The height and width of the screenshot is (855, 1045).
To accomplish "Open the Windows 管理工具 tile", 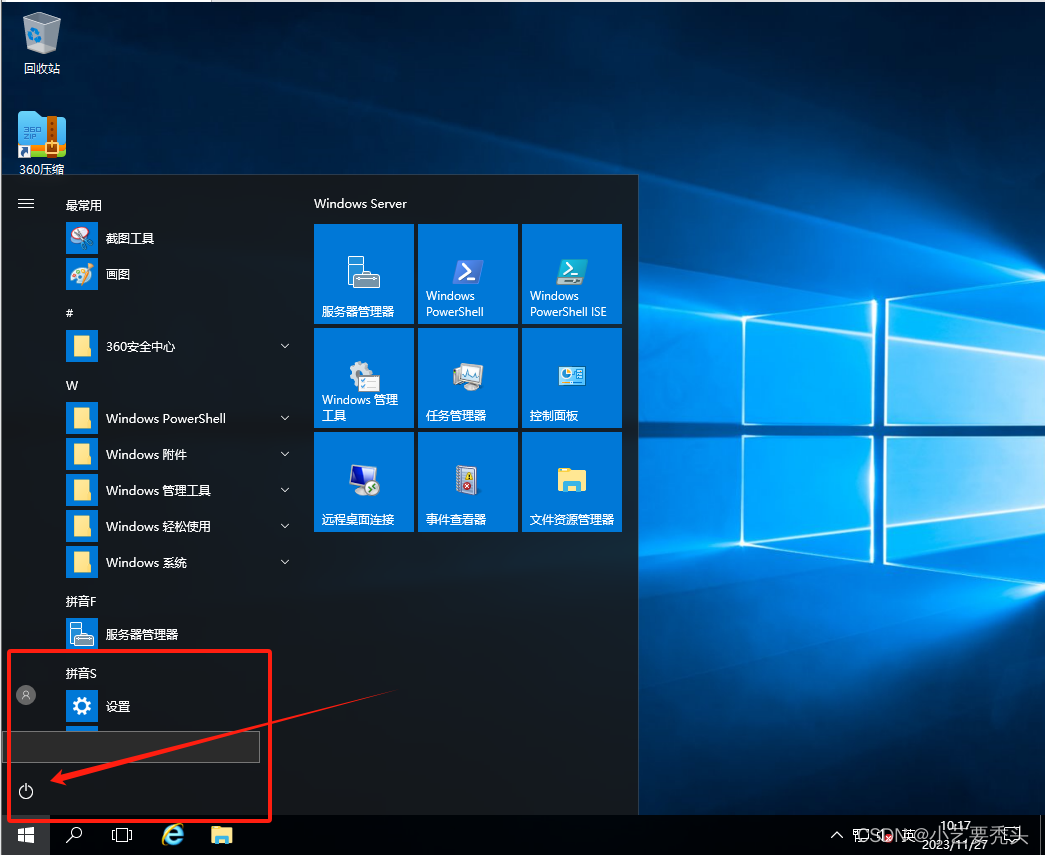I will pos(364,378).
